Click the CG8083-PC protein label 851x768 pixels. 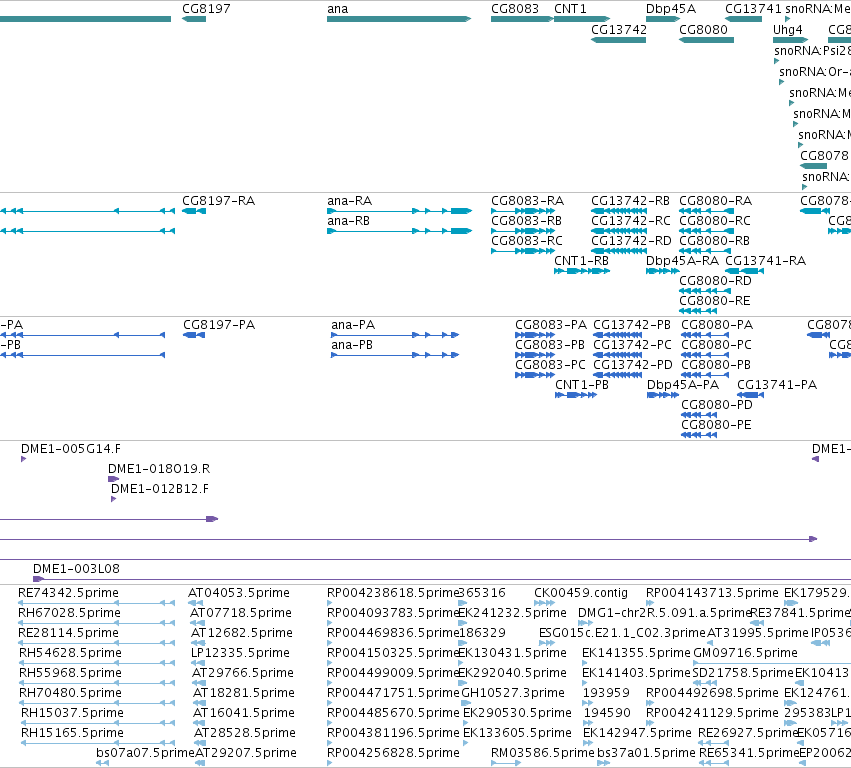click(550, 365)
